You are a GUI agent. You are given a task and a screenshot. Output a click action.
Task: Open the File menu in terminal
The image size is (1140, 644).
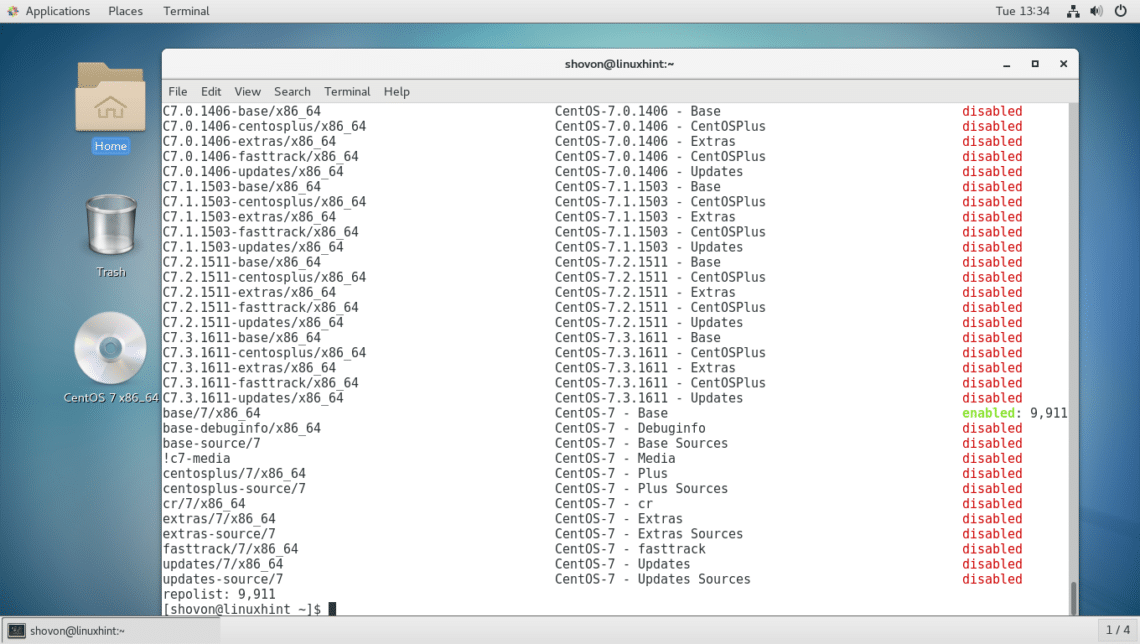177,91
